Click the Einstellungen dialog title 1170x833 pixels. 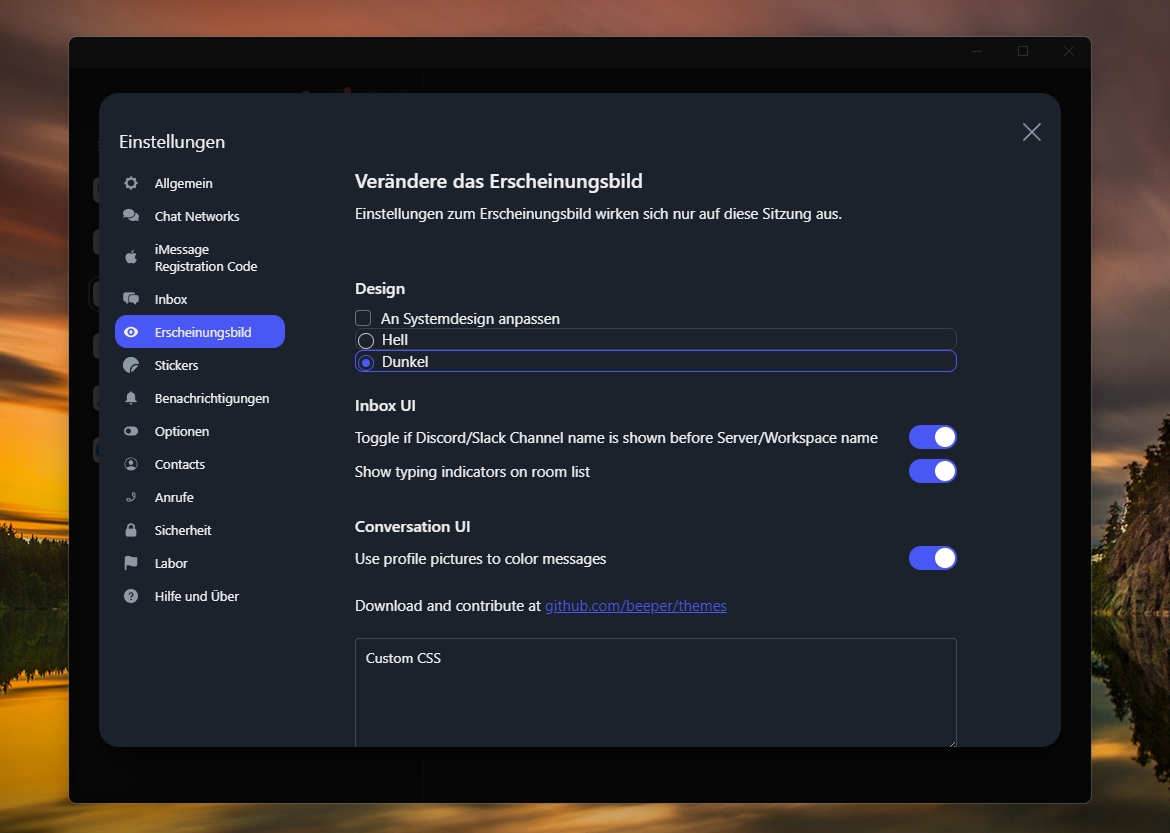click(x=172, y=142)
